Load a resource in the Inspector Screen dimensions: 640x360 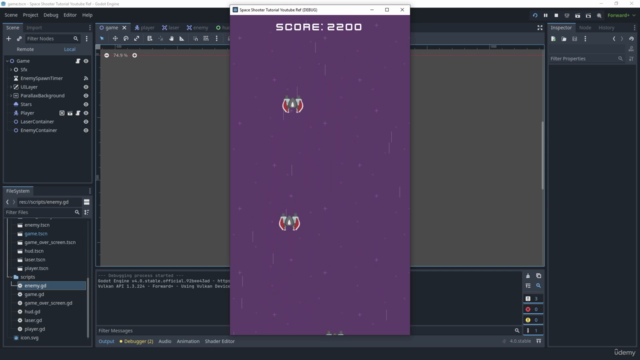coord(564,39)
